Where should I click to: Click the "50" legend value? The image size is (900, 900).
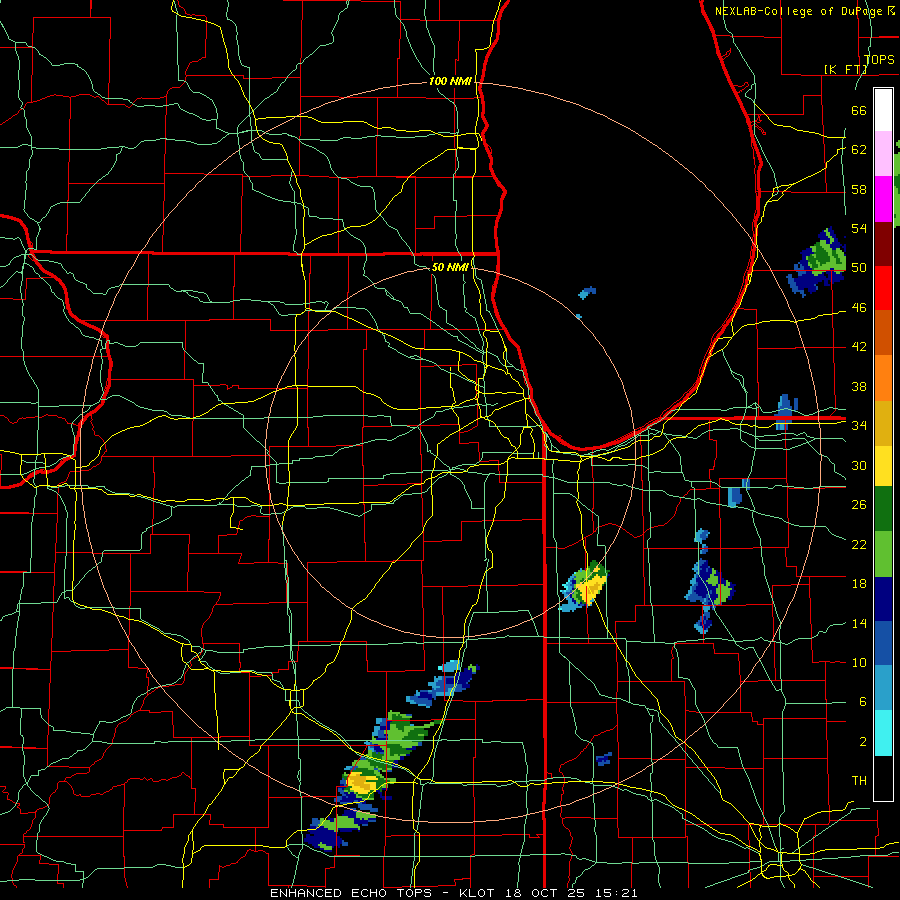[859, 267]
